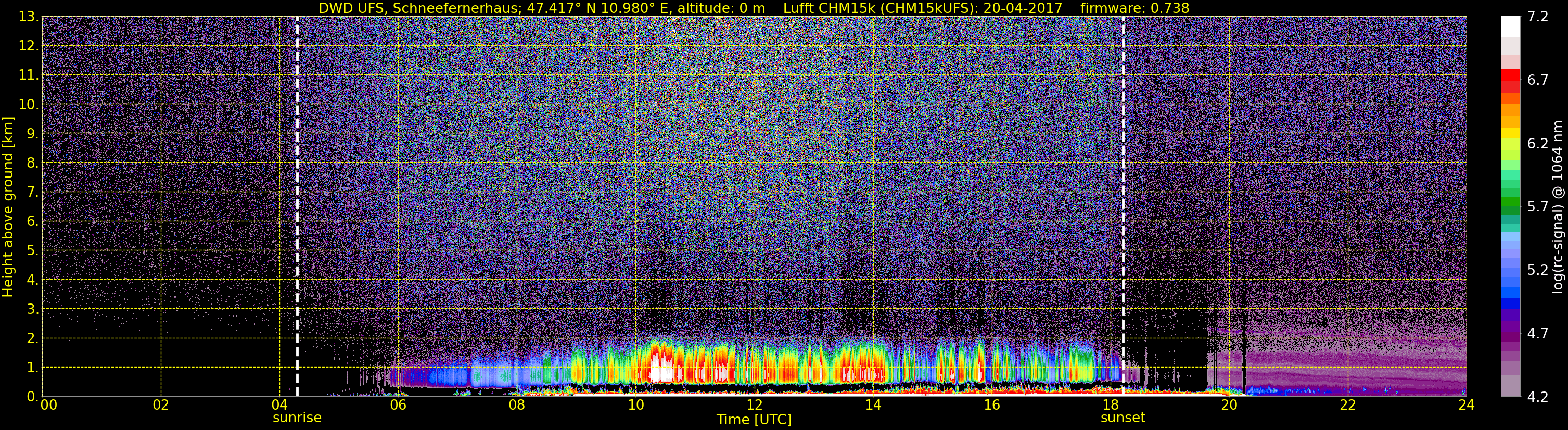The width and height of the screenshot is (1568, 430).
Task: Click the time axis tick label 14
Action: (873, 405)
